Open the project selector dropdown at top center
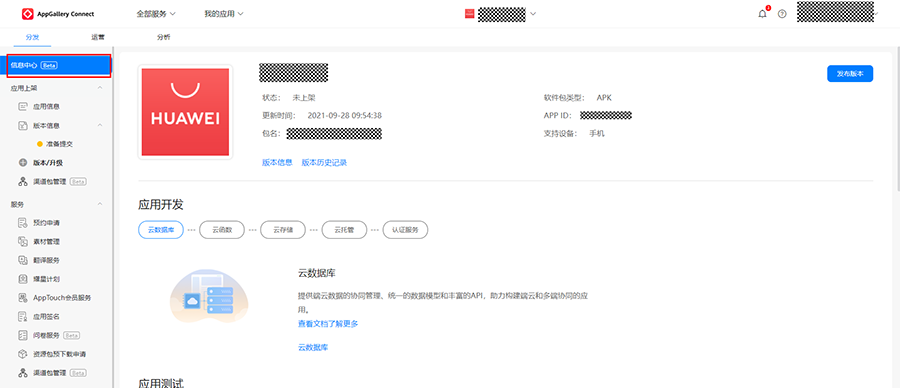Screen dimensions: 900x388 (501, 14)
